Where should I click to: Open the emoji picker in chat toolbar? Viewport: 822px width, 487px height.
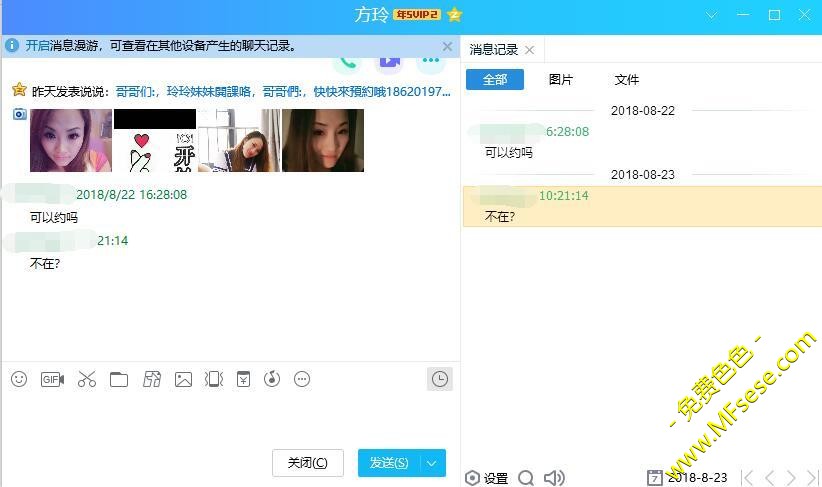point(18,379)
